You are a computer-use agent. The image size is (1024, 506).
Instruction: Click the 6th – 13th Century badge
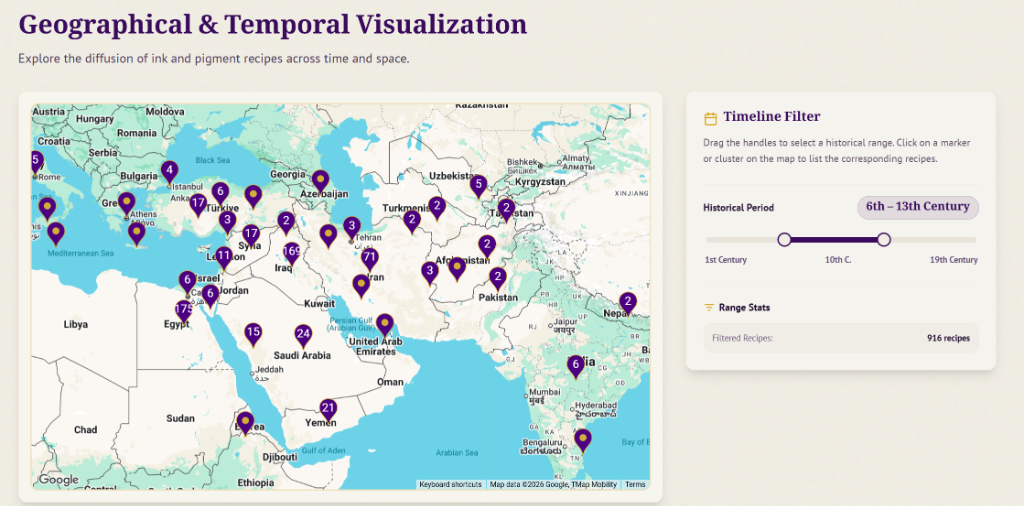pyautogui.click(x=918, y=207)
